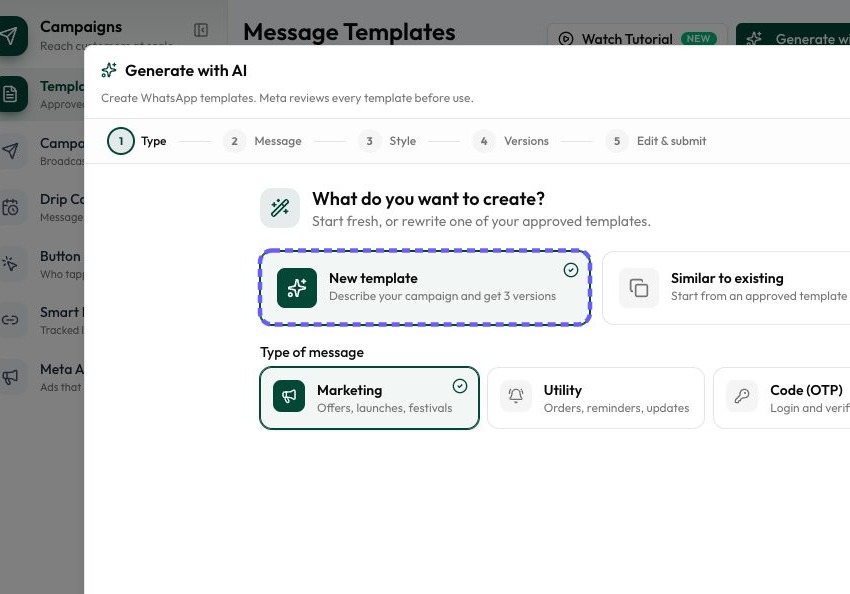
Task: Open the Meta Ads sidebar item
Action: click(42, 377)
